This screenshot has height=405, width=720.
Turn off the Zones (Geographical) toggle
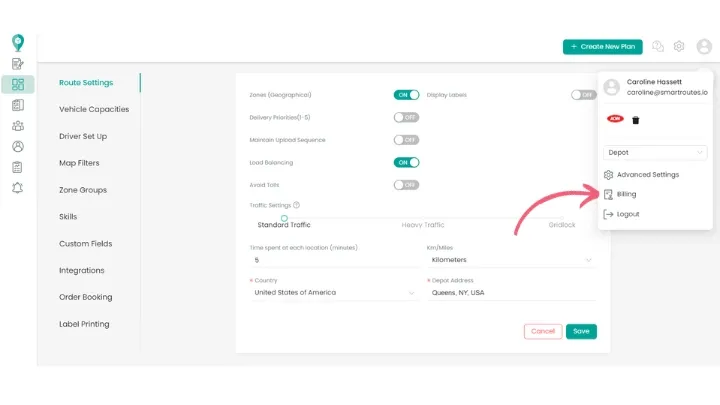[x=406, y=95]
